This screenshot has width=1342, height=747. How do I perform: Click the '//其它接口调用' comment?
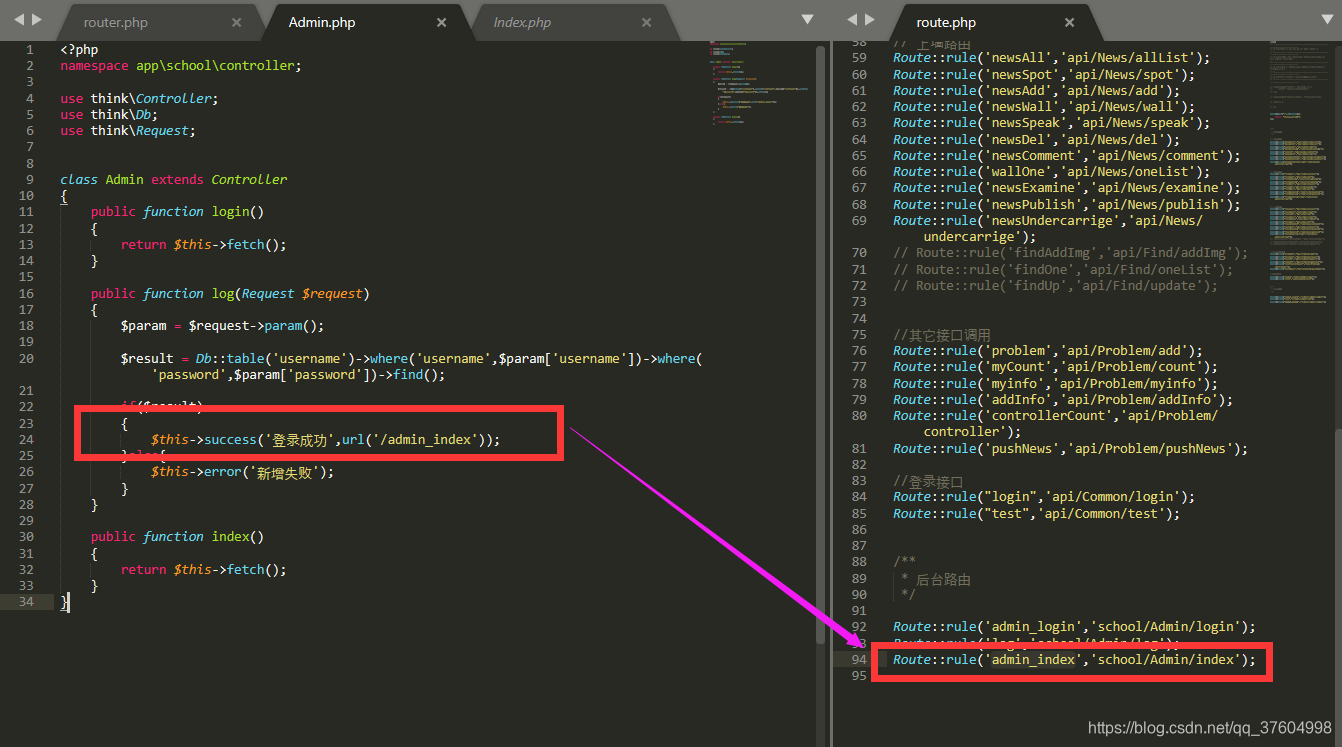942,334
